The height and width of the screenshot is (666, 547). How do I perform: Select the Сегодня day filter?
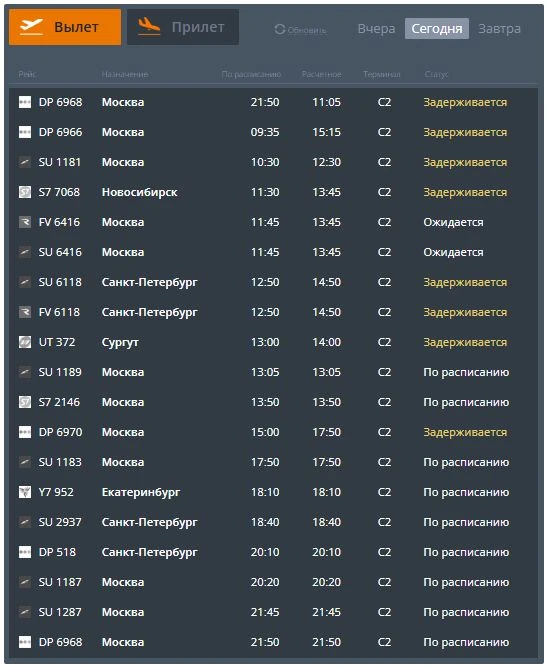click(437, 28)
